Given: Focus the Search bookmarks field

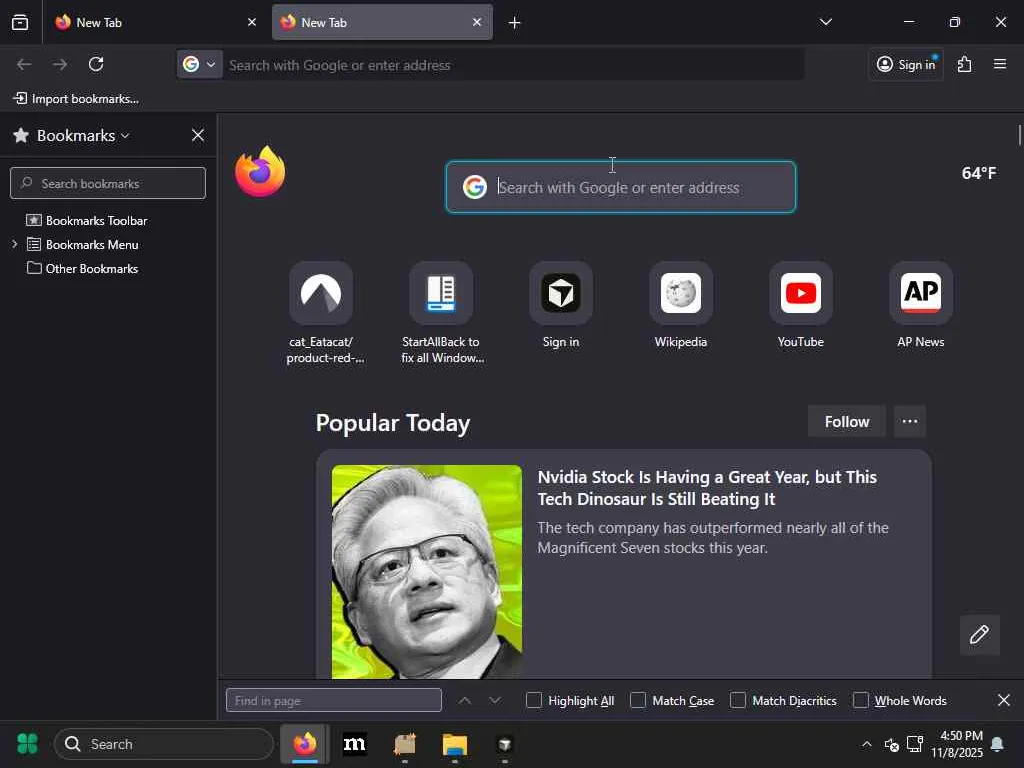Looking at the screenshot, I should click(108, 183).
